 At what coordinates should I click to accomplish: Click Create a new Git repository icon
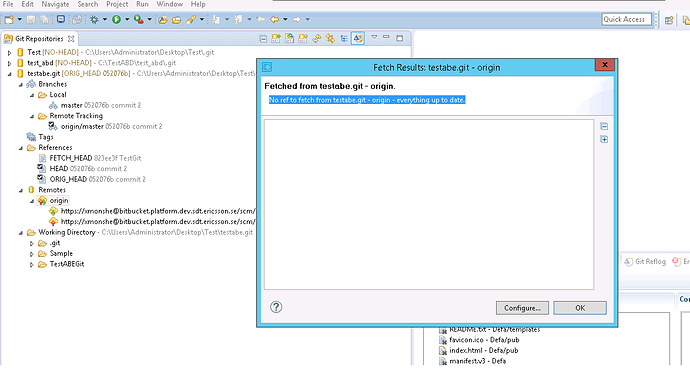(x=303, y=39)
